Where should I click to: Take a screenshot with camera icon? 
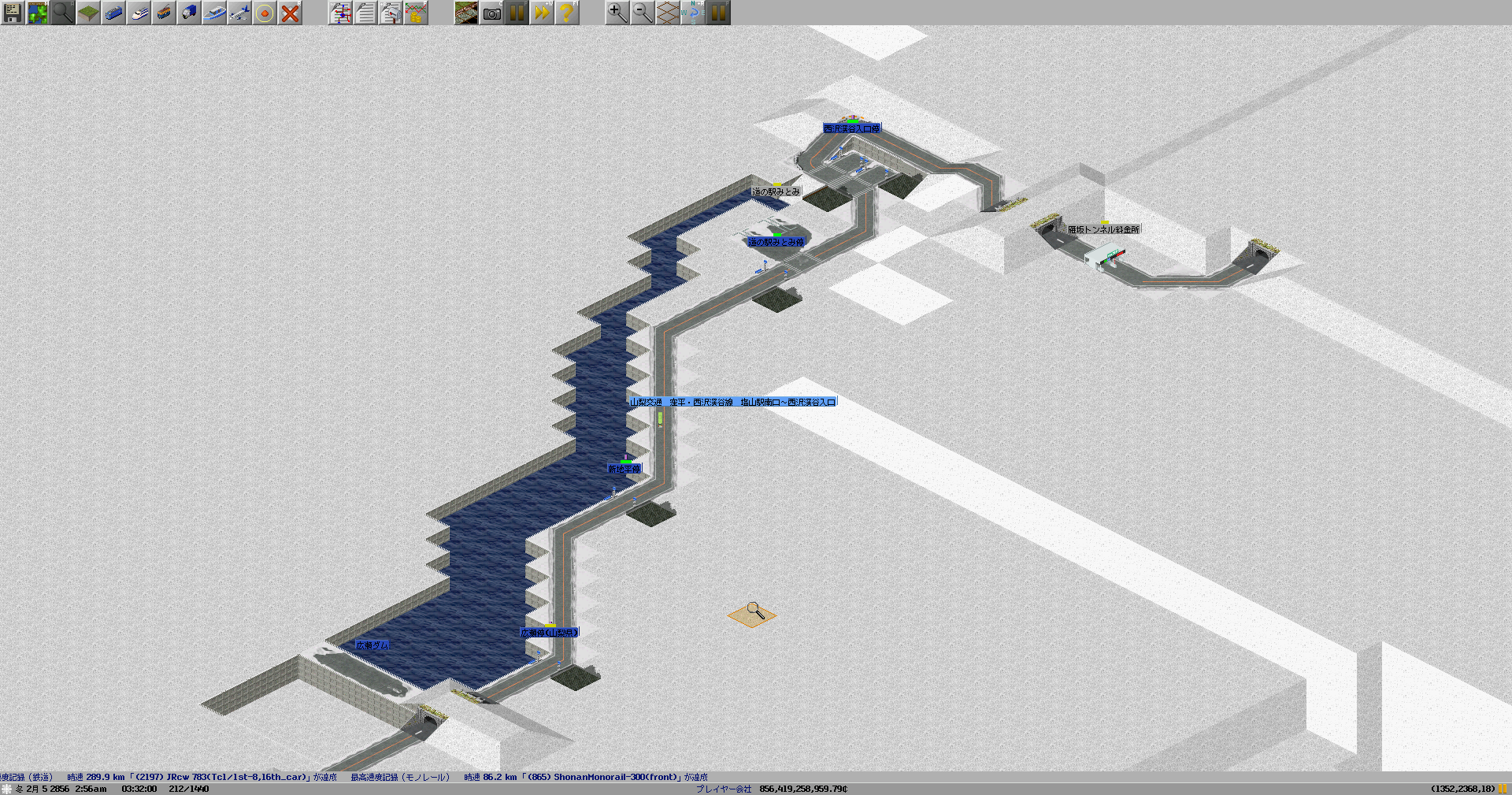pos(491,13)
